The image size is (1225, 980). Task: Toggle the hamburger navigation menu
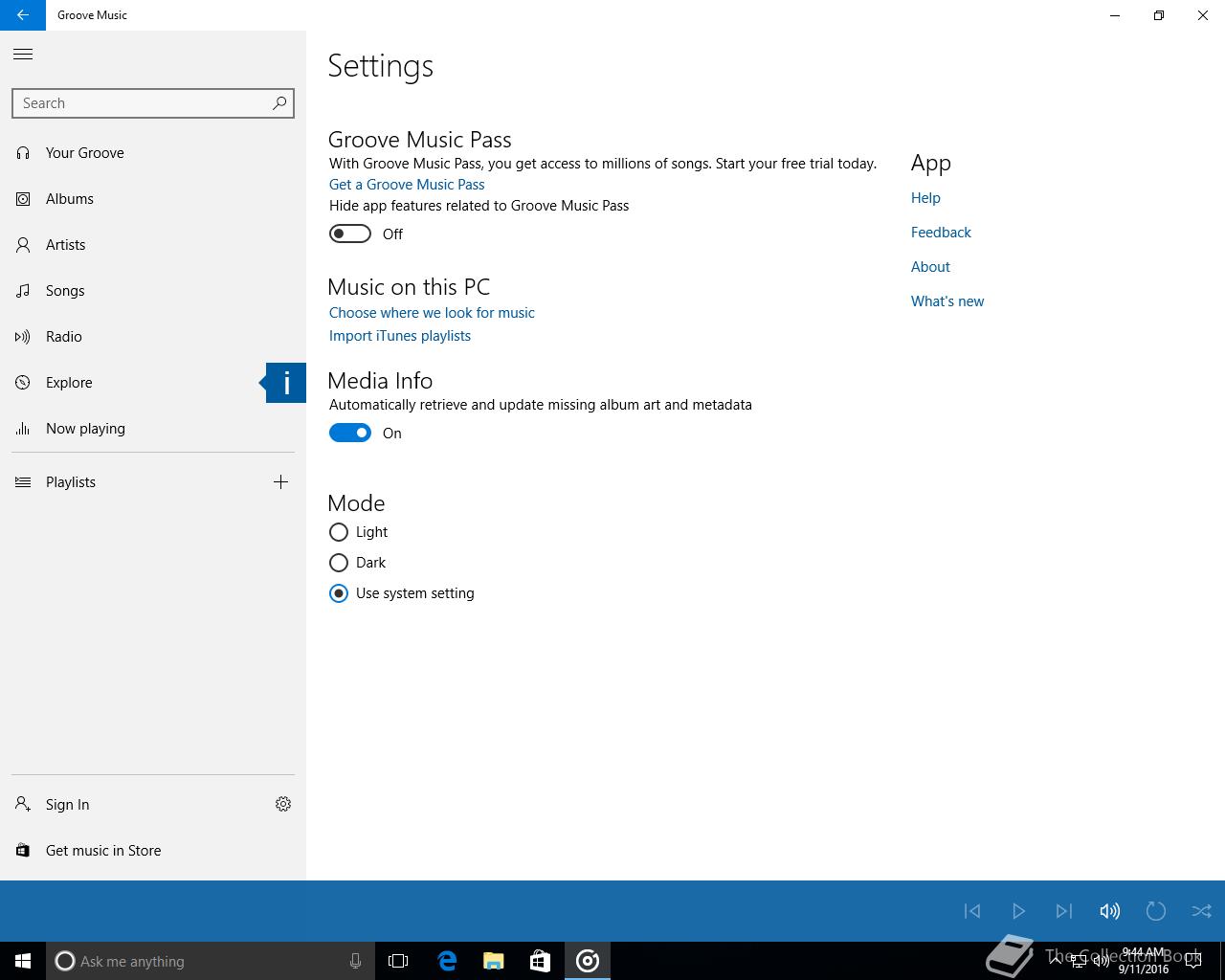coord(23,55)
